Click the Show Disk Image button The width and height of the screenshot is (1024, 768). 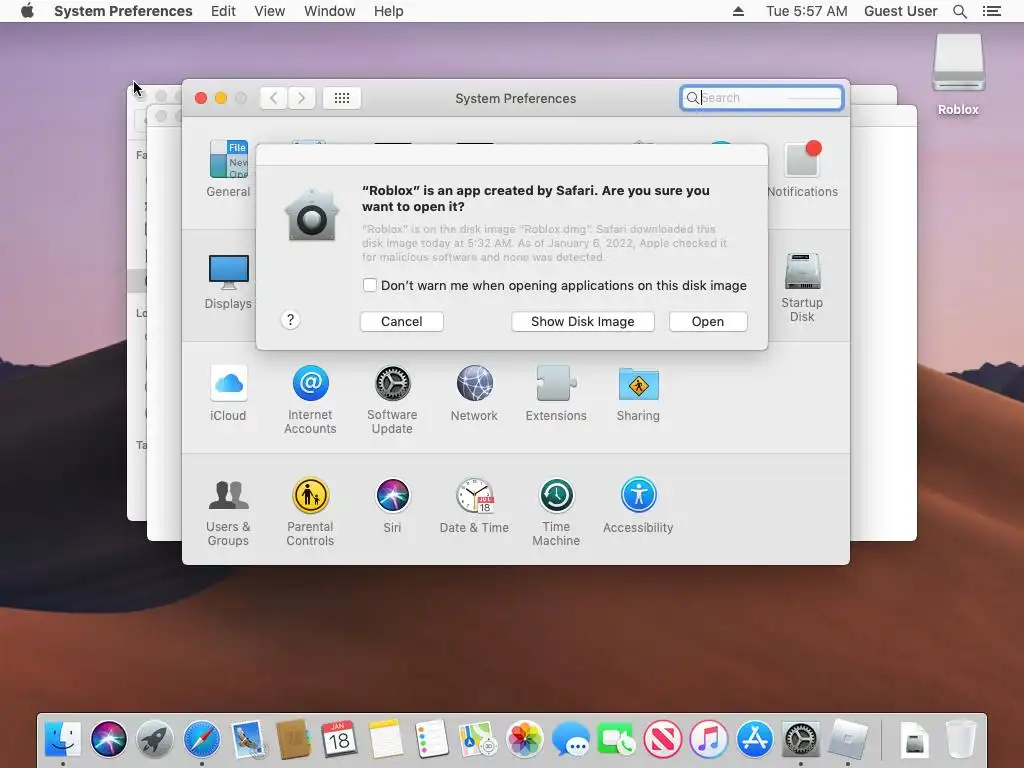(583, 321)
